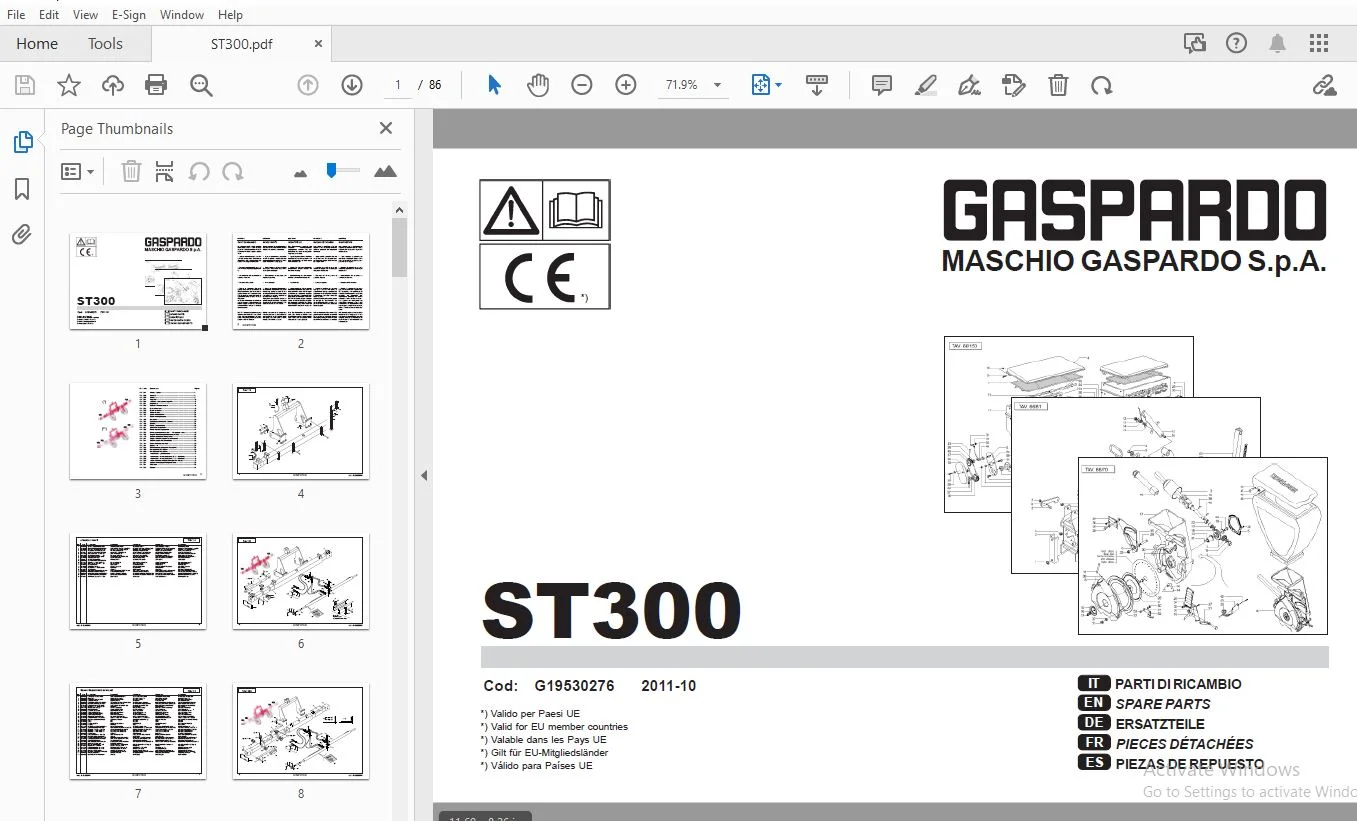Viewport: 1357px width, 821px height.
Task: Switch to the Home tab
Action: point(37,44)
